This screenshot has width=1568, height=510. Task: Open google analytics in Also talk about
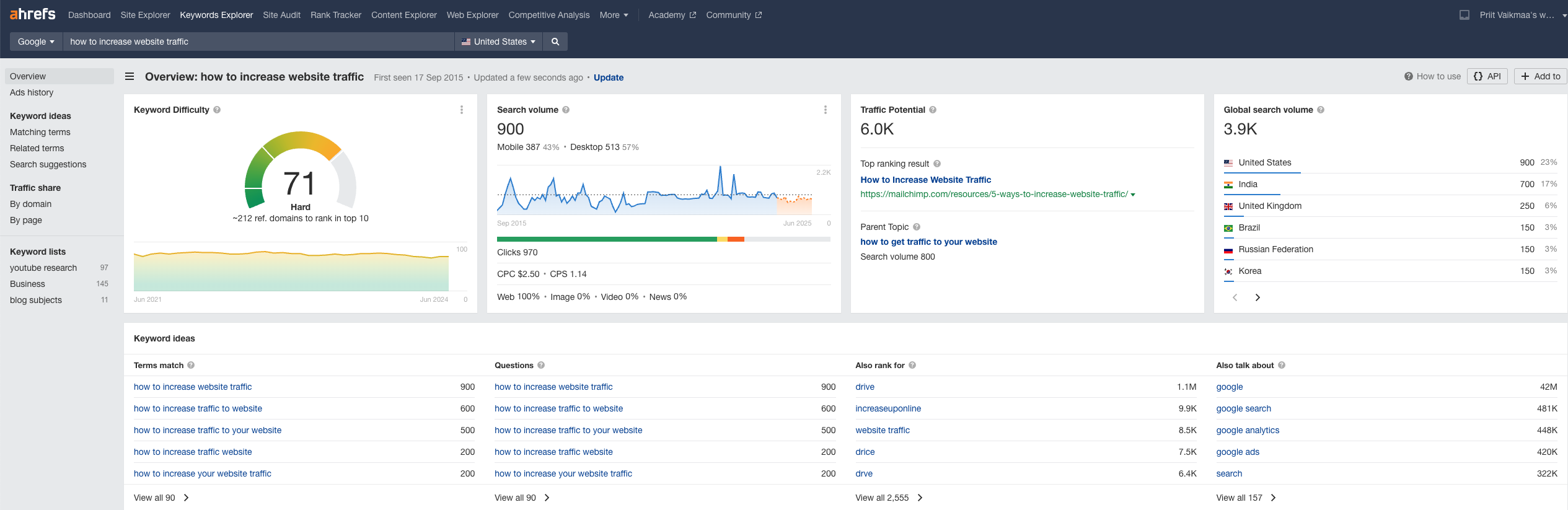click(1248, 430)
